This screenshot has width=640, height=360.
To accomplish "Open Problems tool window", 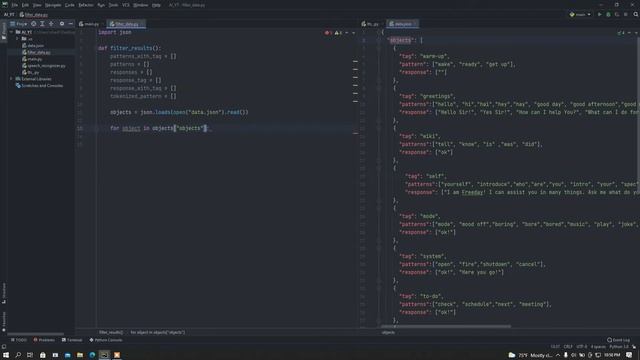I will pyautogui.click(x=44, y=340).
